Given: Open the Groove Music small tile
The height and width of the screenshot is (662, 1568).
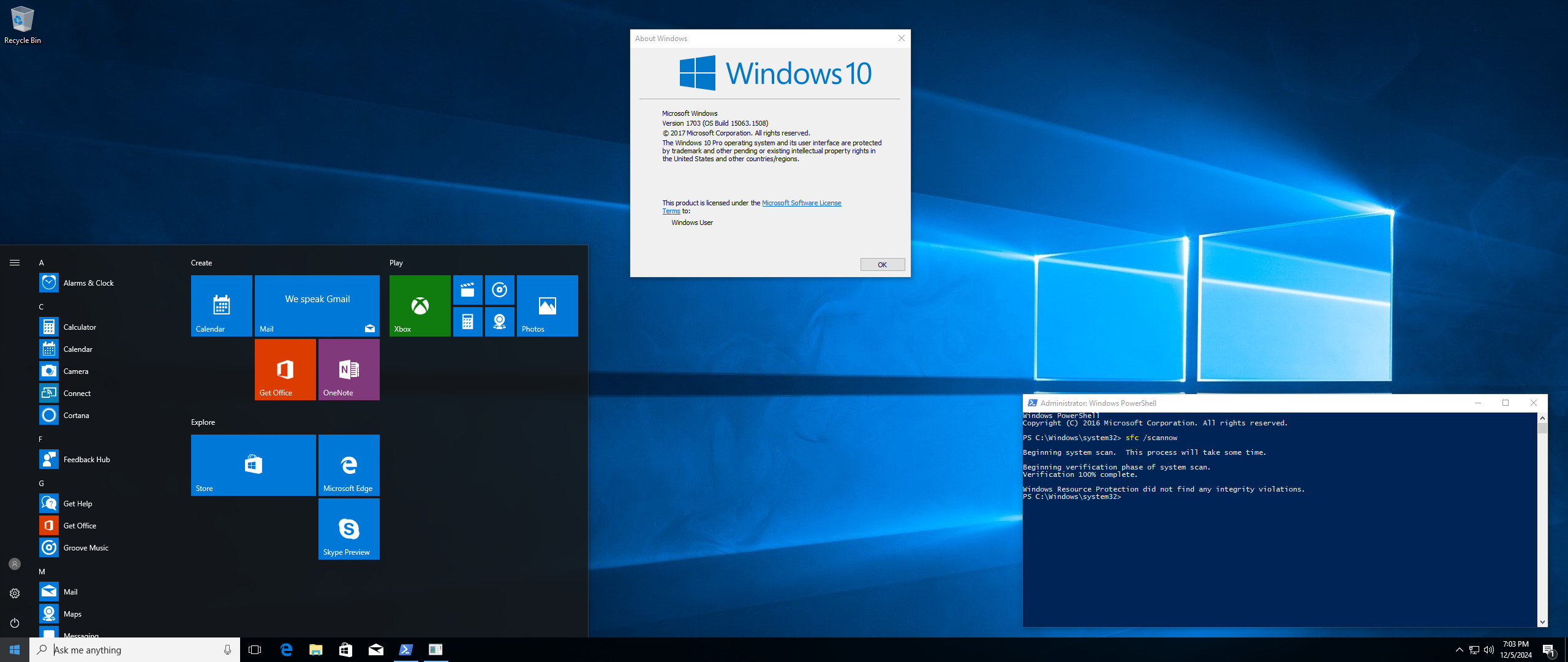Looking at the screenshot, I should [500, 290].
